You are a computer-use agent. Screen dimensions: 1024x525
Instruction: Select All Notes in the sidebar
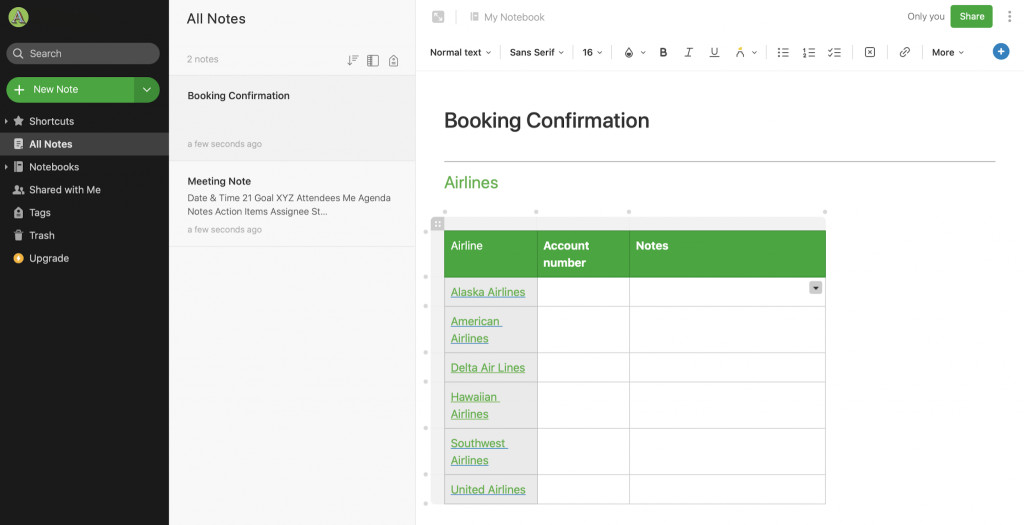(84, 144)
